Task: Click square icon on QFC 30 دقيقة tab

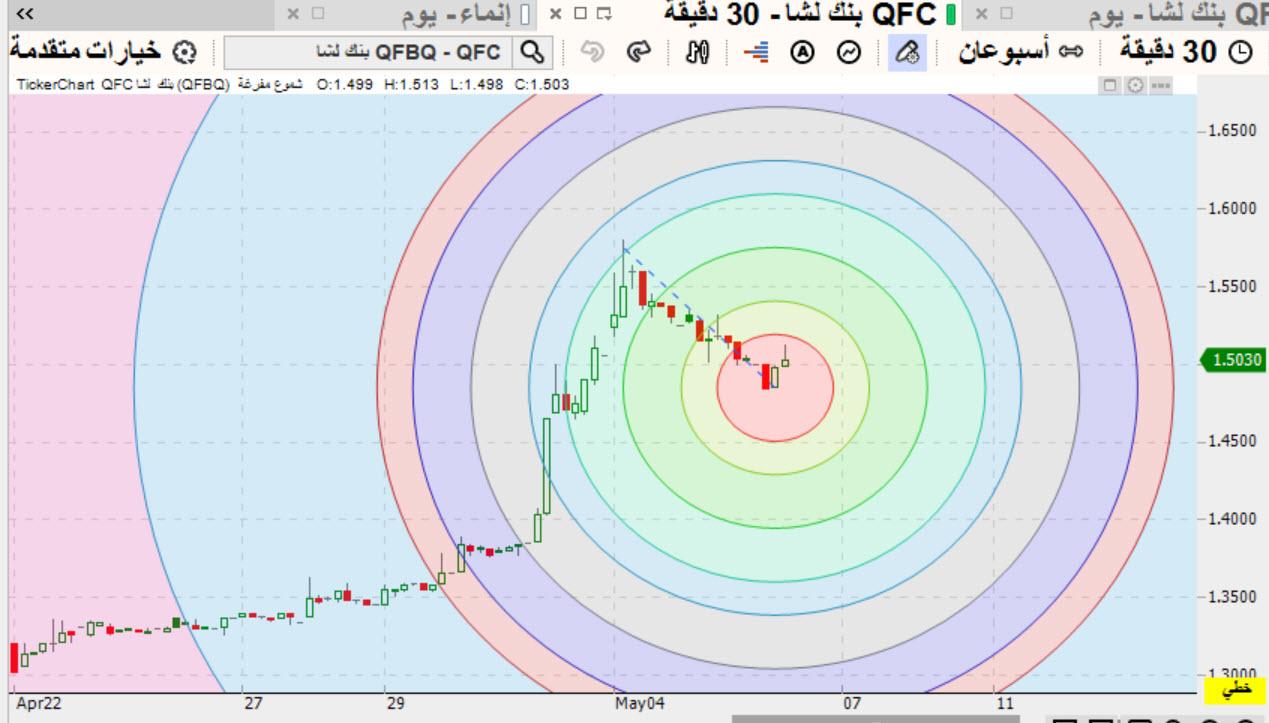Action: (x=579, y=13)
